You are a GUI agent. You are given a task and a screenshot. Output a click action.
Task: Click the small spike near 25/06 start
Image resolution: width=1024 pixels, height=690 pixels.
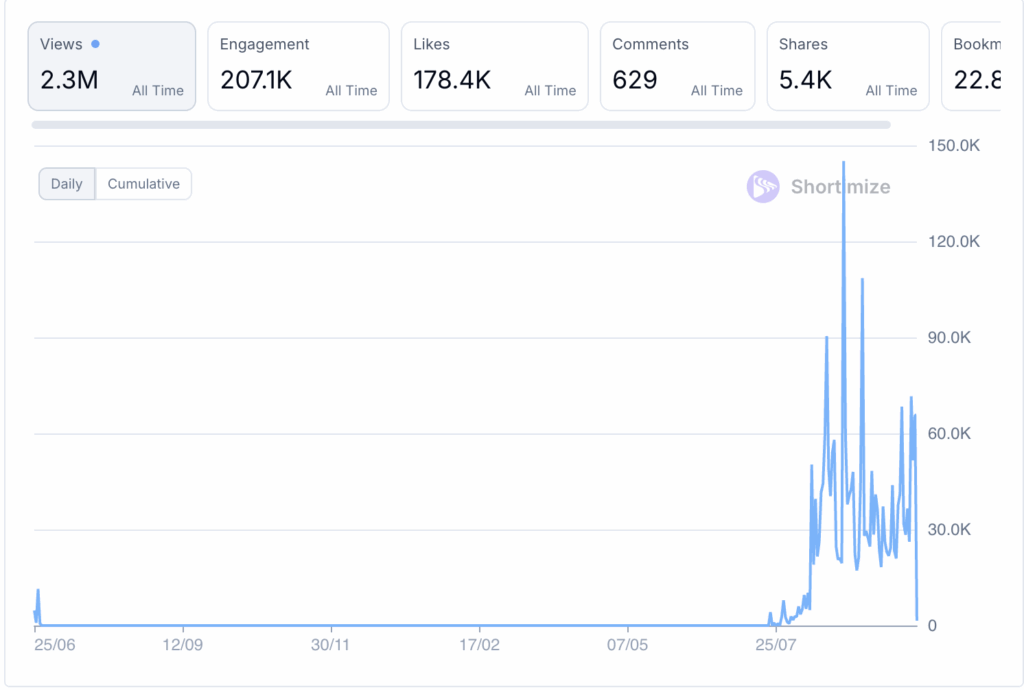[38, 591]
